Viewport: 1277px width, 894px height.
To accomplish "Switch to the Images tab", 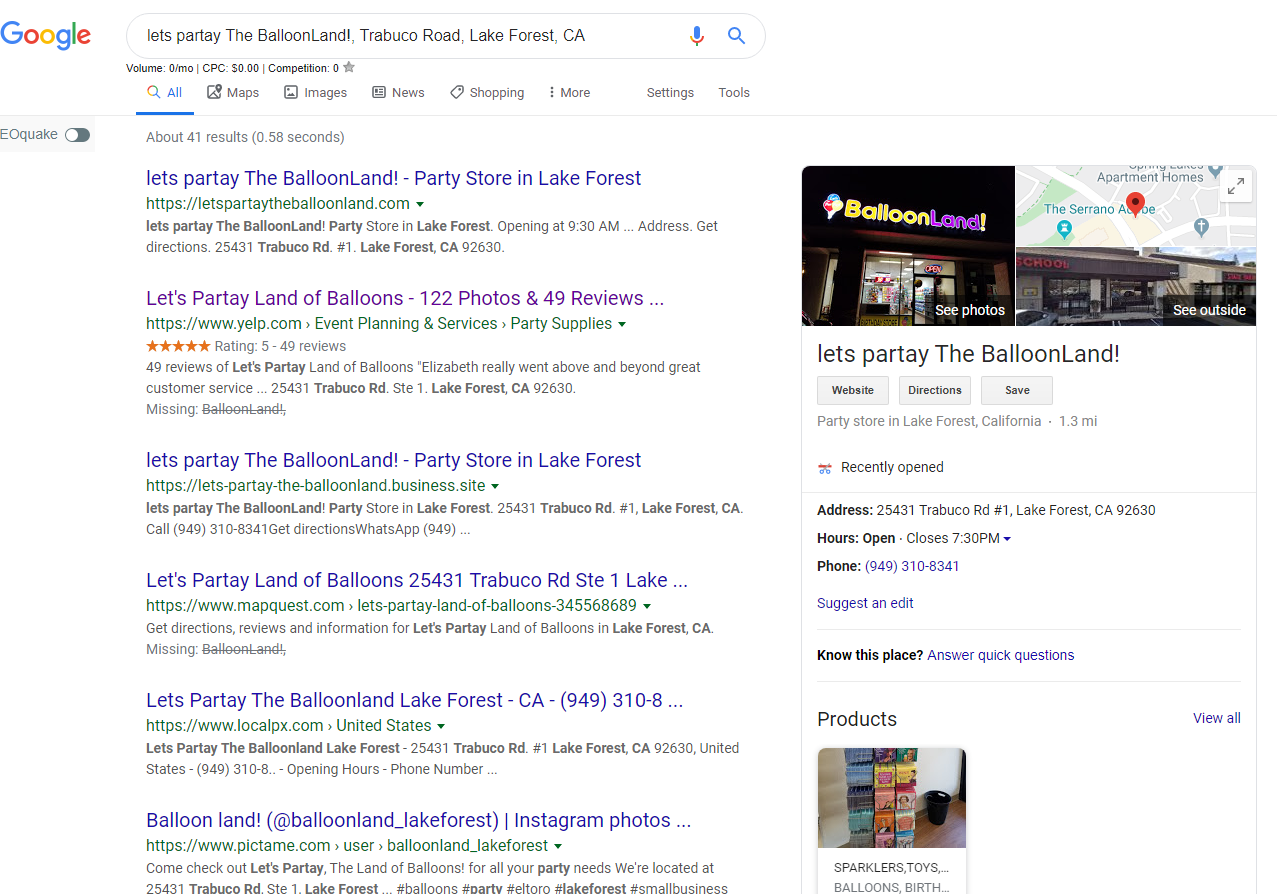I will (x=315, y=93).
